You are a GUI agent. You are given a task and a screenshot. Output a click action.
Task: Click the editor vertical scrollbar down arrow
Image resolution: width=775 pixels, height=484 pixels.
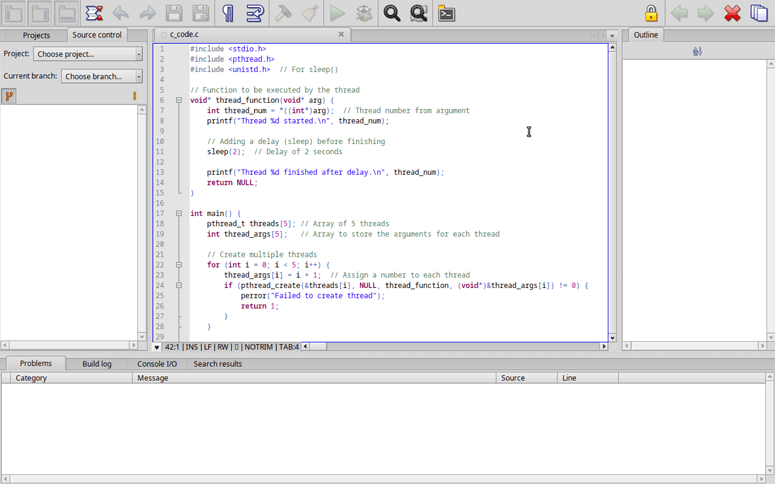click(x=612, y=338)
